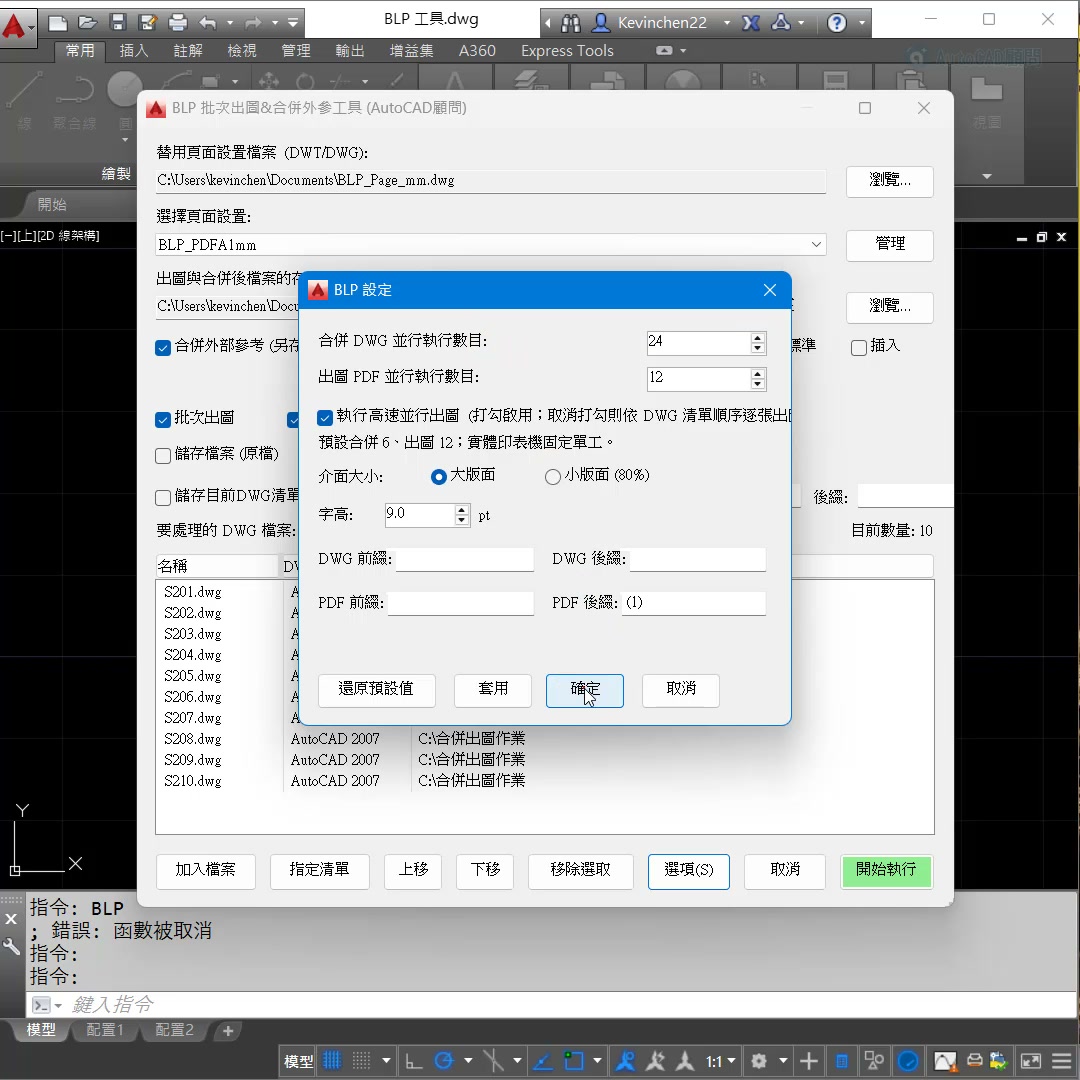Open the Kevinchen22 account dropdown arrow

[727, 23]
